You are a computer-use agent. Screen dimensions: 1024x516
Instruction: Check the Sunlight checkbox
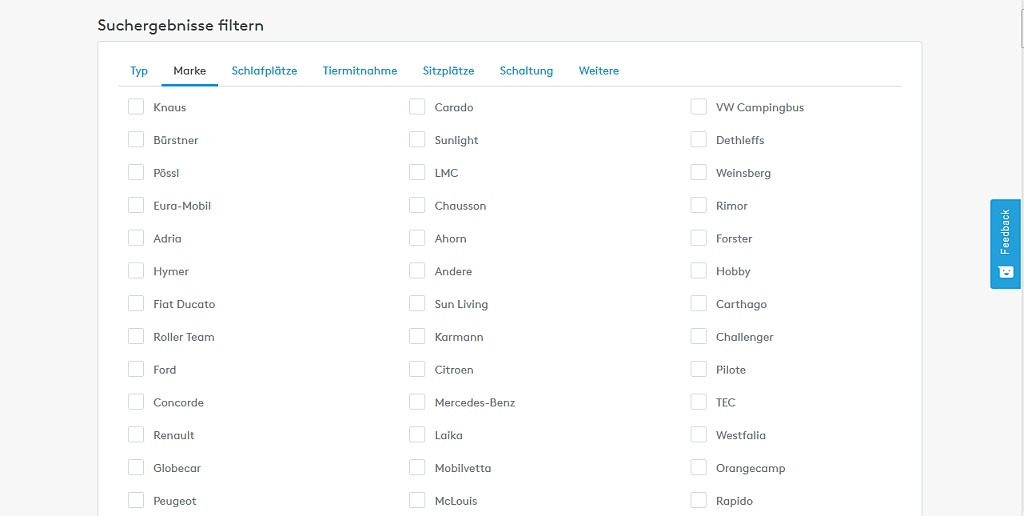pos(417,140)
